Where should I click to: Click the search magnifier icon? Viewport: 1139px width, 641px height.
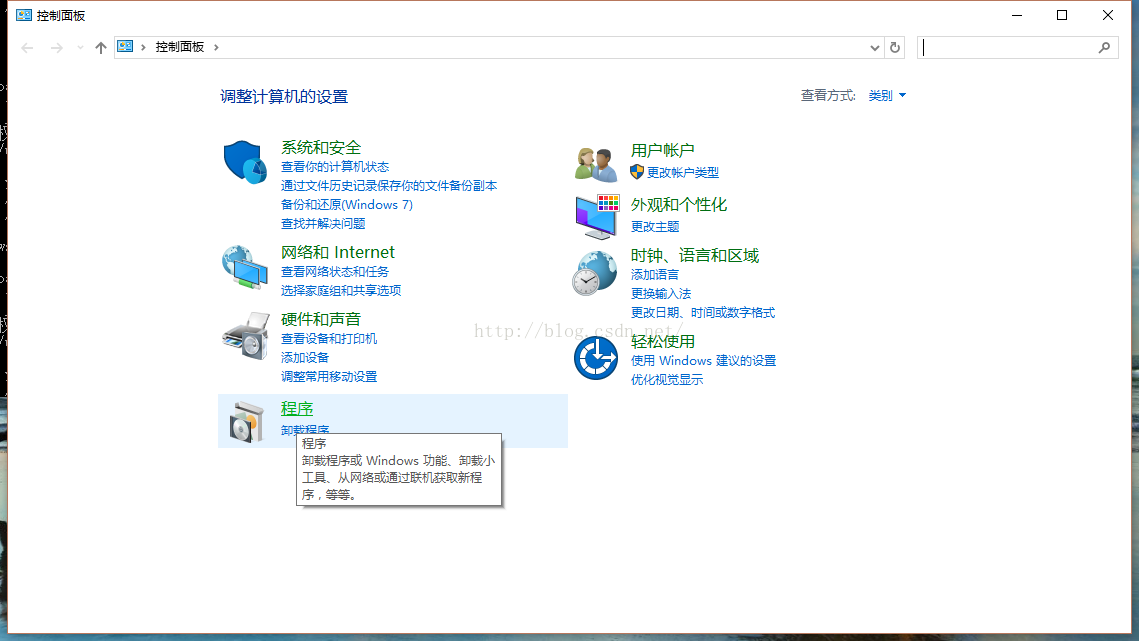click(x=1104, y=47)
